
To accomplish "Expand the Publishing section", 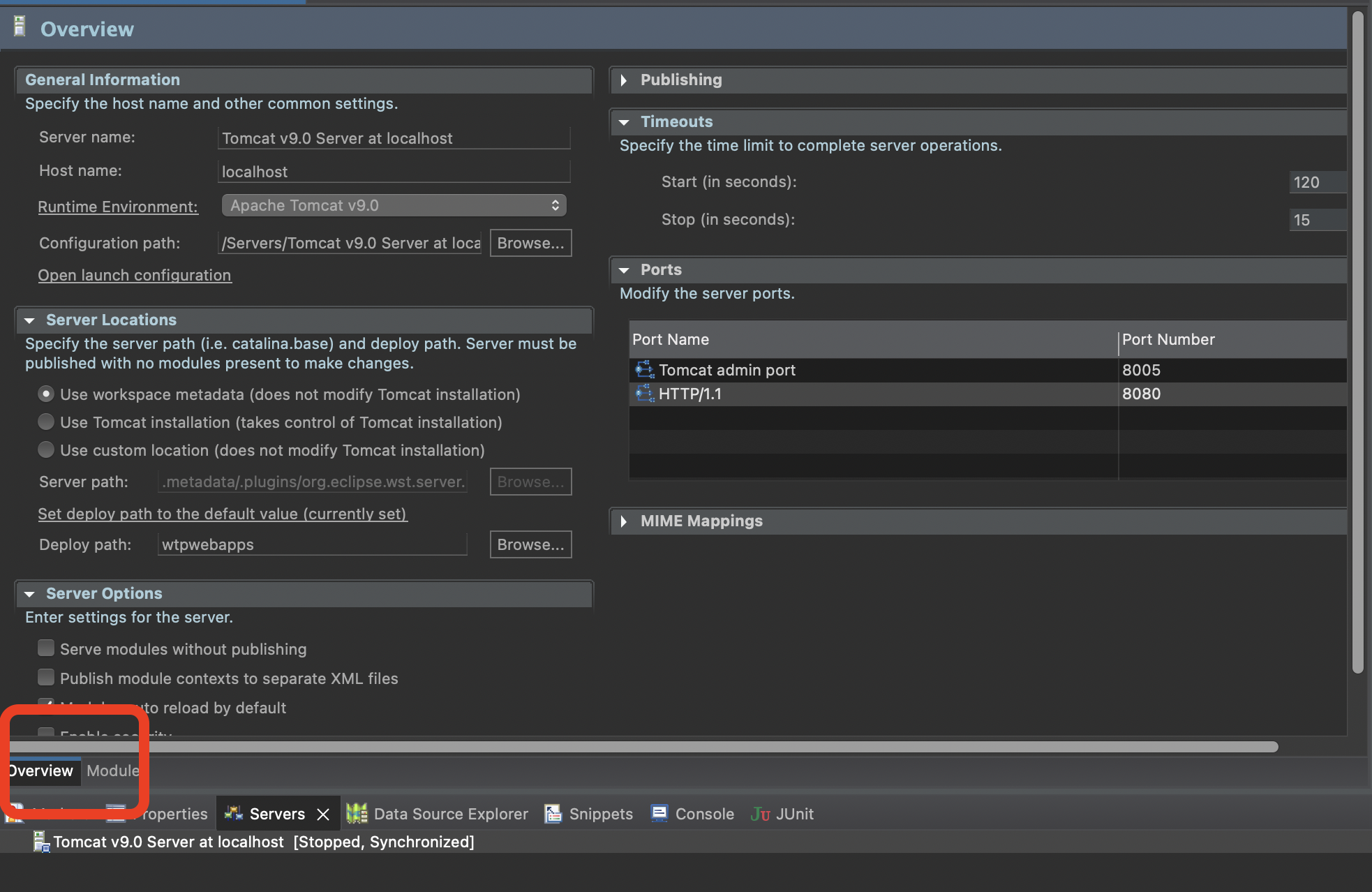I will point(624,80).
